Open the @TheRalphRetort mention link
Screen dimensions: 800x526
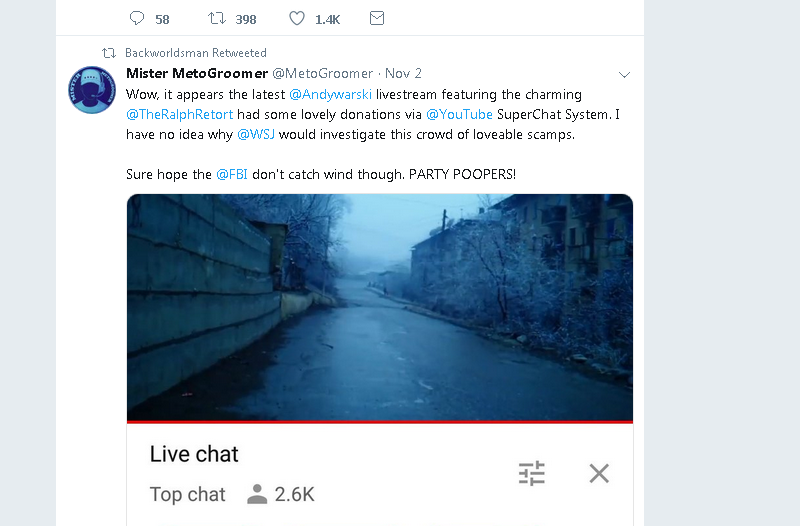[180, 114]
